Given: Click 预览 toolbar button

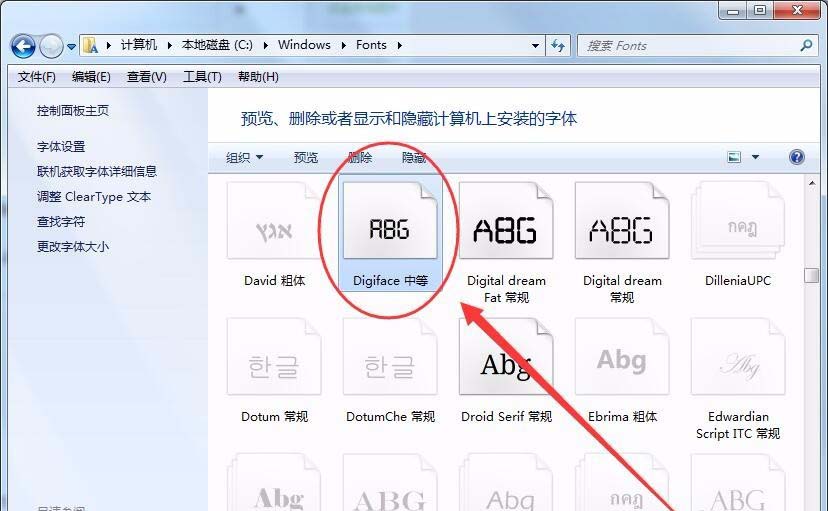Looking at the screenshot, I should (x=306, y=157).
